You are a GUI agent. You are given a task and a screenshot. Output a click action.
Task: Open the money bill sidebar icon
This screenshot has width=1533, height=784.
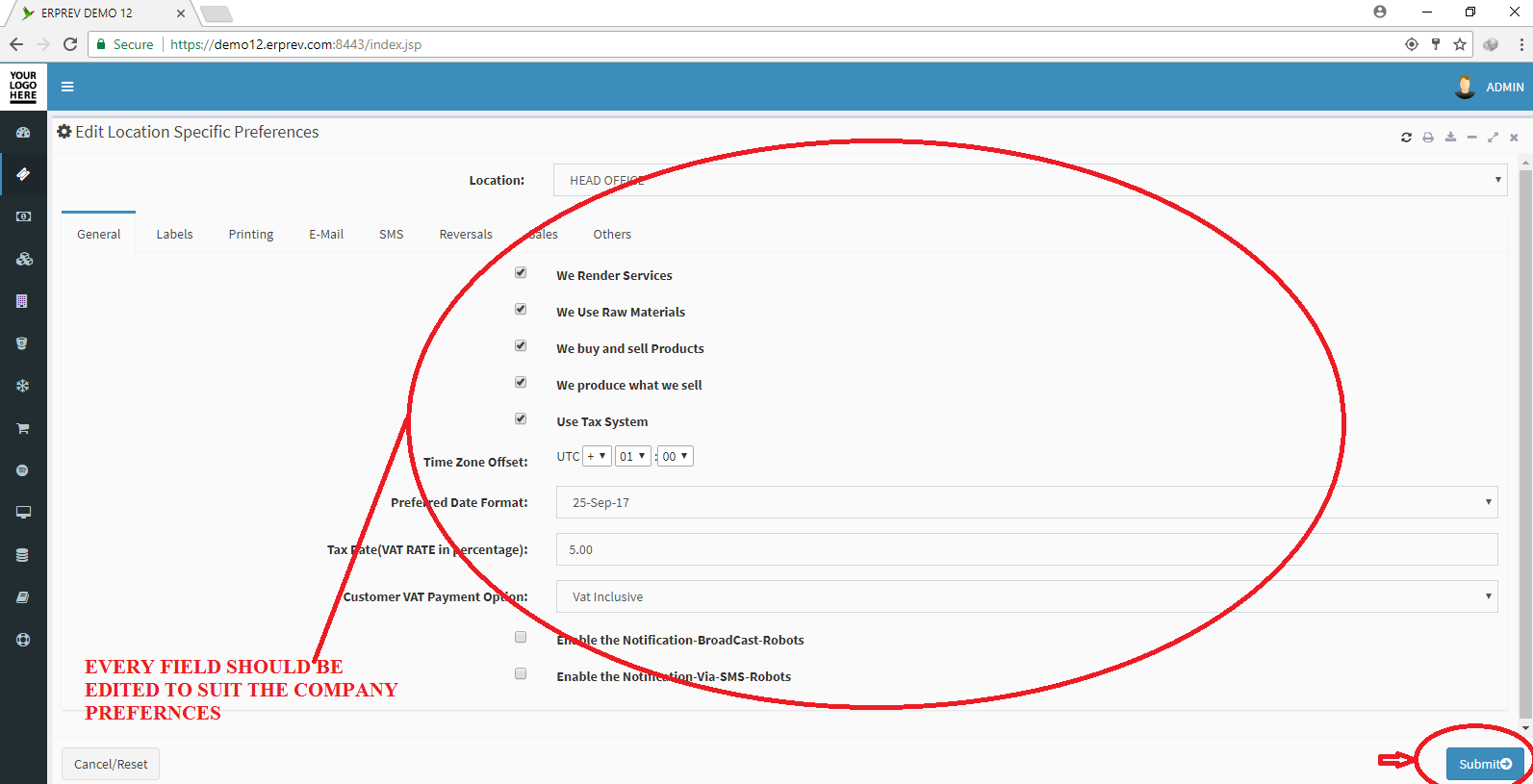click(23, 216)
